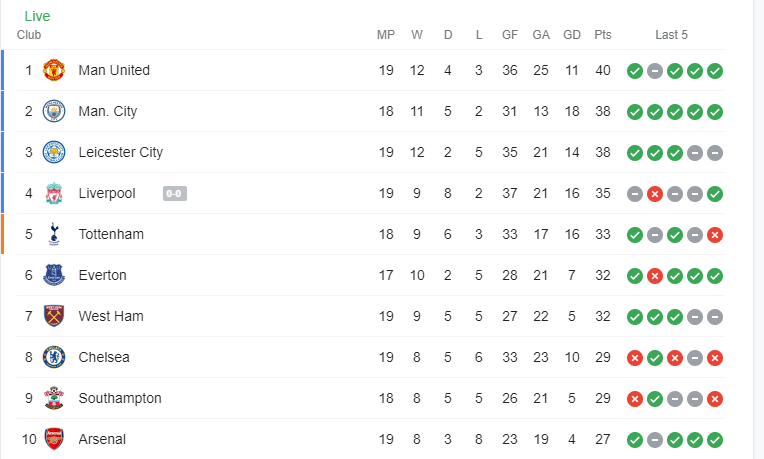The image size is (764, 459).
Task: Click the Man. City club crest
Action: click(54, 111)
